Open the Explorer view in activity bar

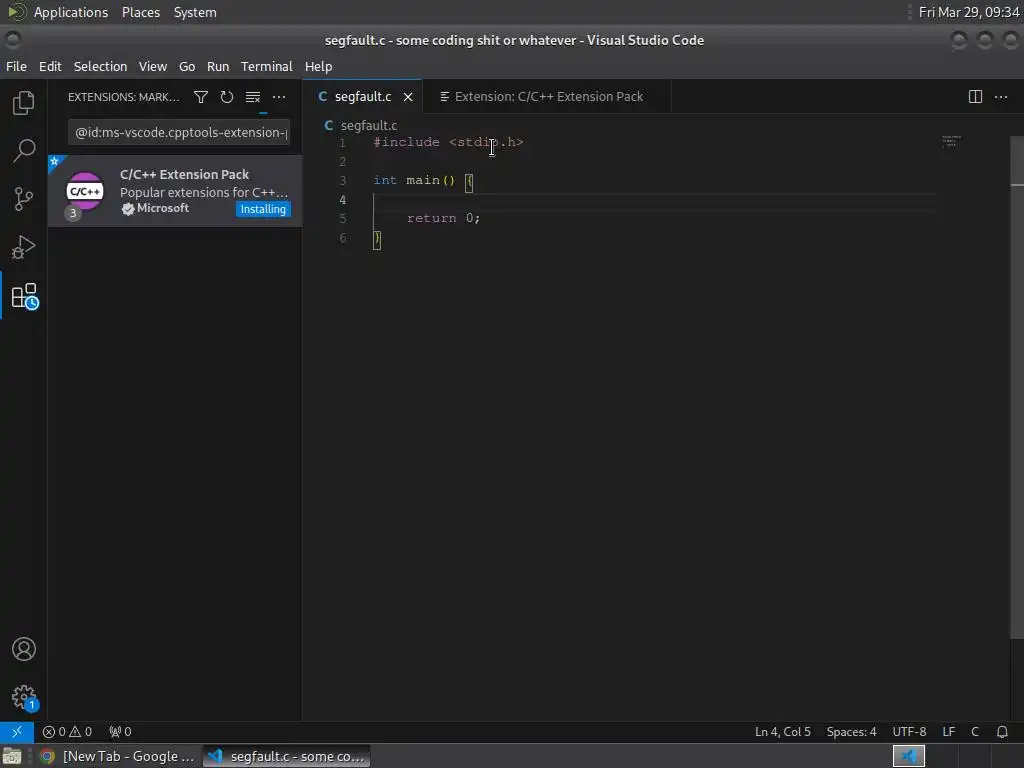click(x=24, y=103)
